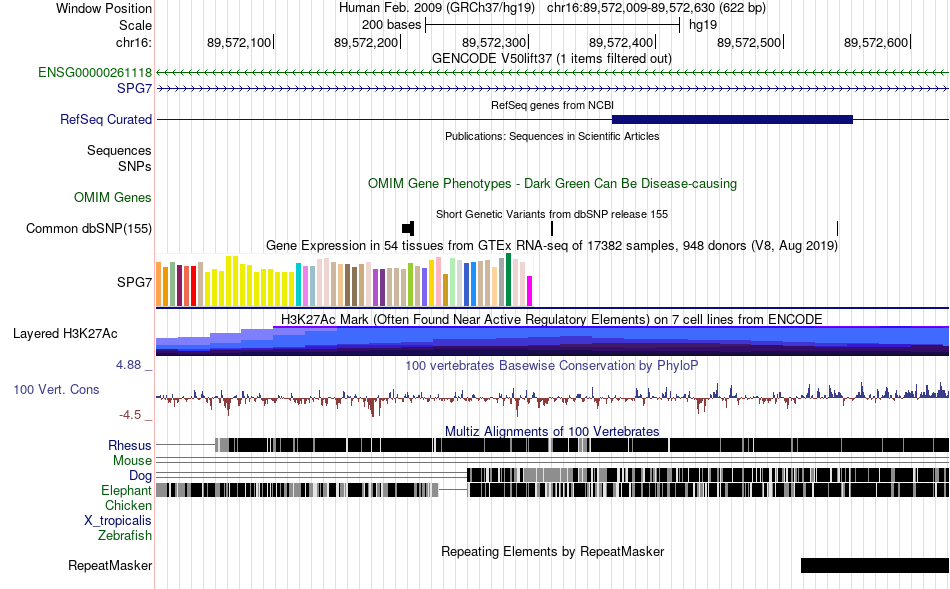950x589 pixels.
Task: Select the Elephant alignment label
Action: point(126,491)
